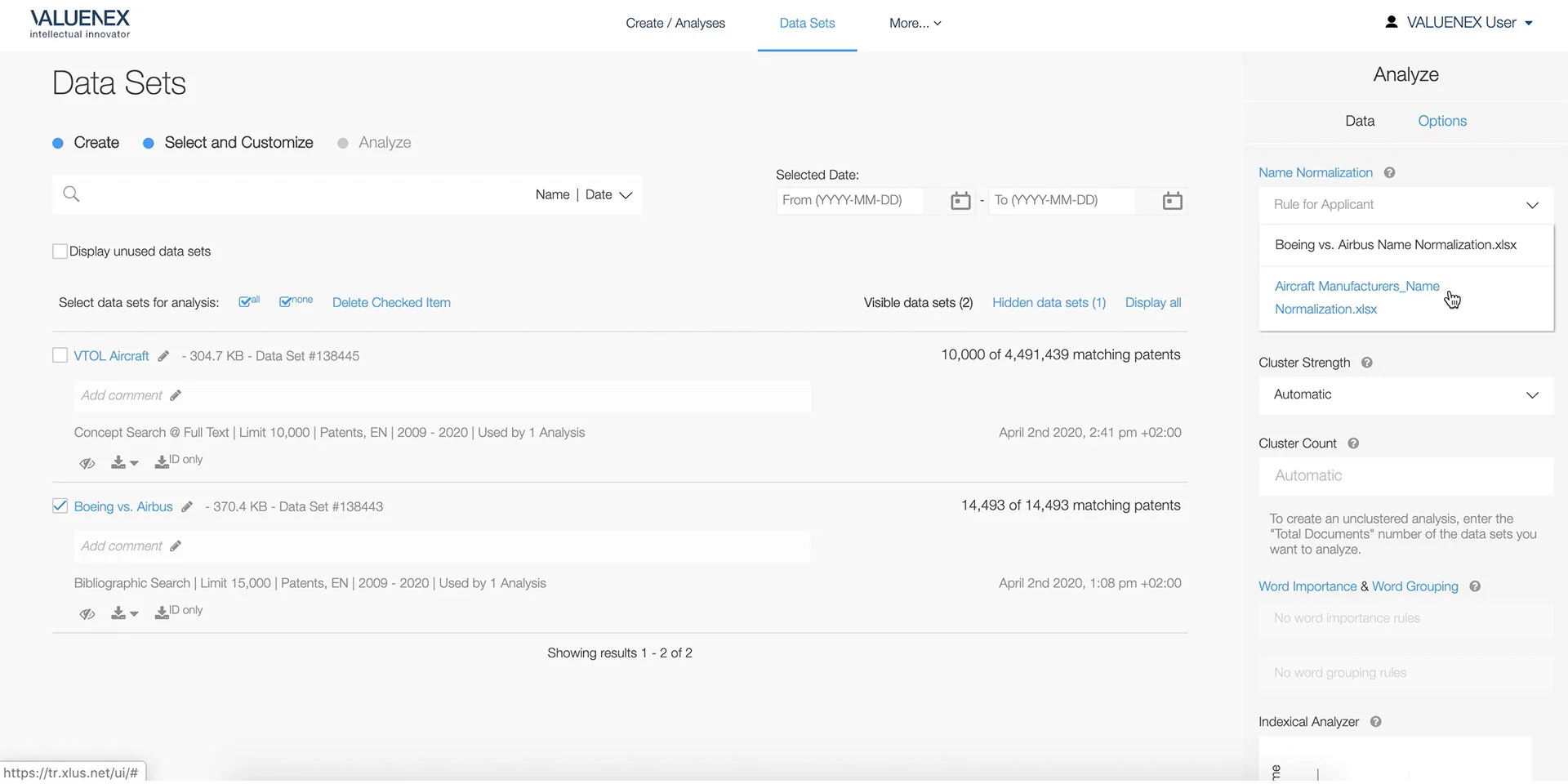
Task: Click the From (YYYY-MM-DD) date field
Action: tap(849, 201)
